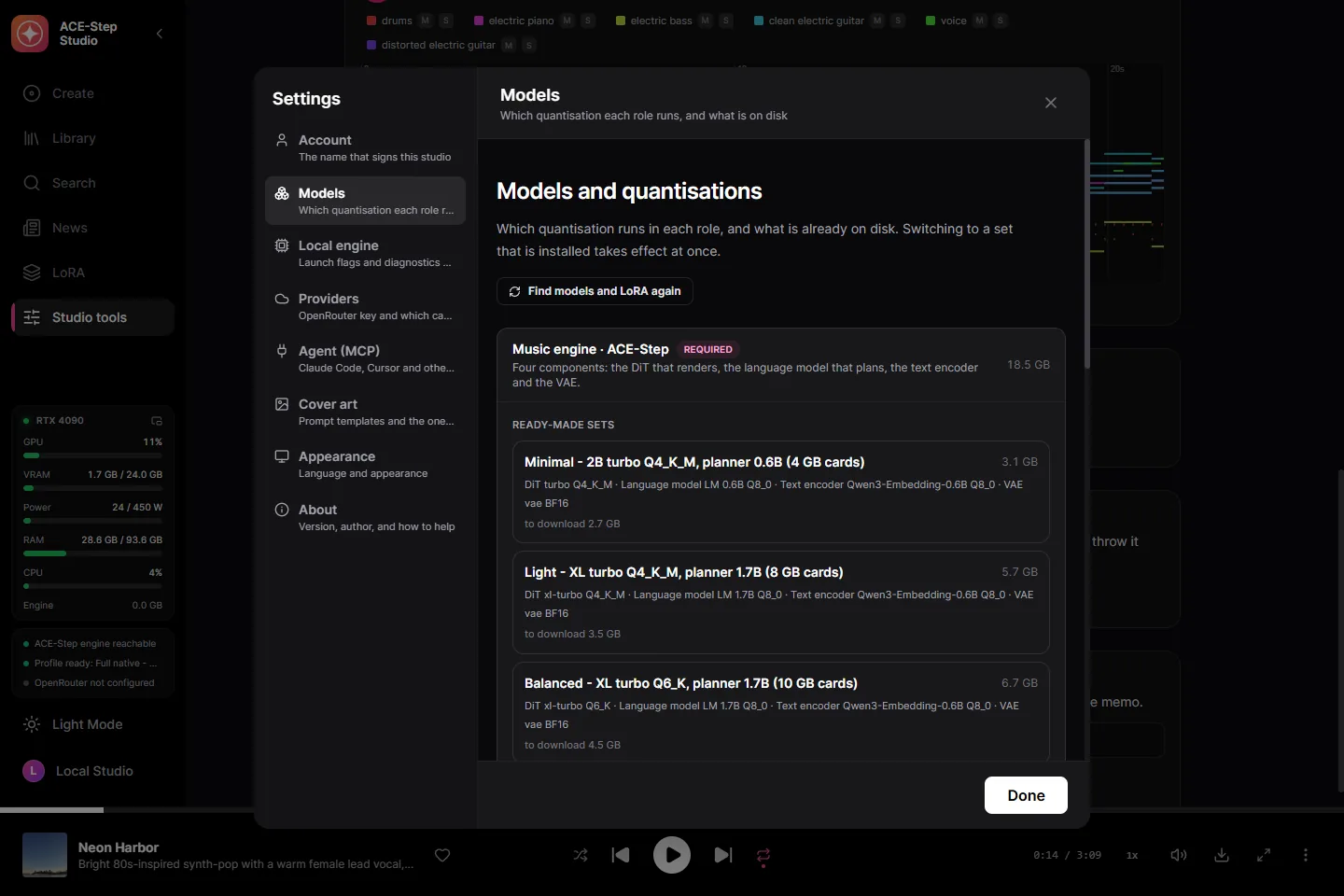Viewport: 1344px width, 896px height.
Task: Collapse the sidebar with the chevron arrow
Action: [160, 34]
